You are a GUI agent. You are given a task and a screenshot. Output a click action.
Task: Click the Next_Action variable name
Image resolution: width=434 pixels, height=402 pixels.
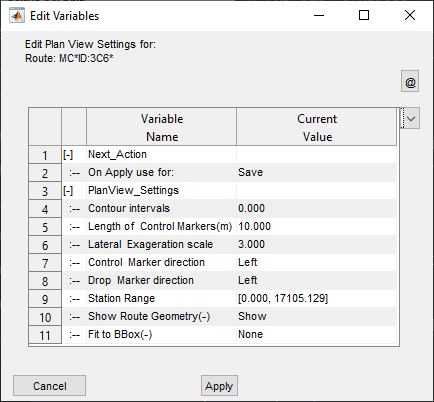coord(161,154)
